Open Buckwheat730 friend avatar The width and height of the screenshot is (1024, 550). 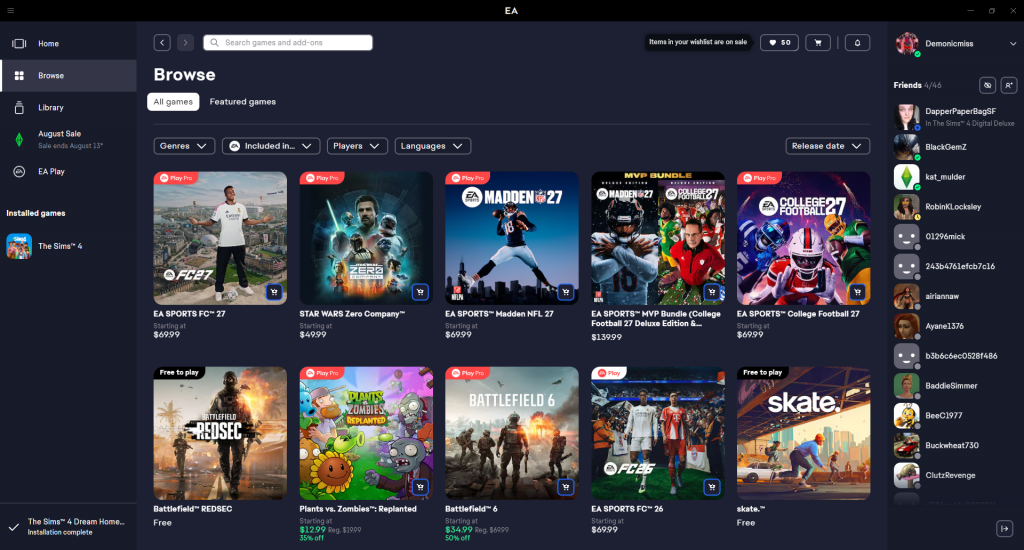click(x=906, y=445)
